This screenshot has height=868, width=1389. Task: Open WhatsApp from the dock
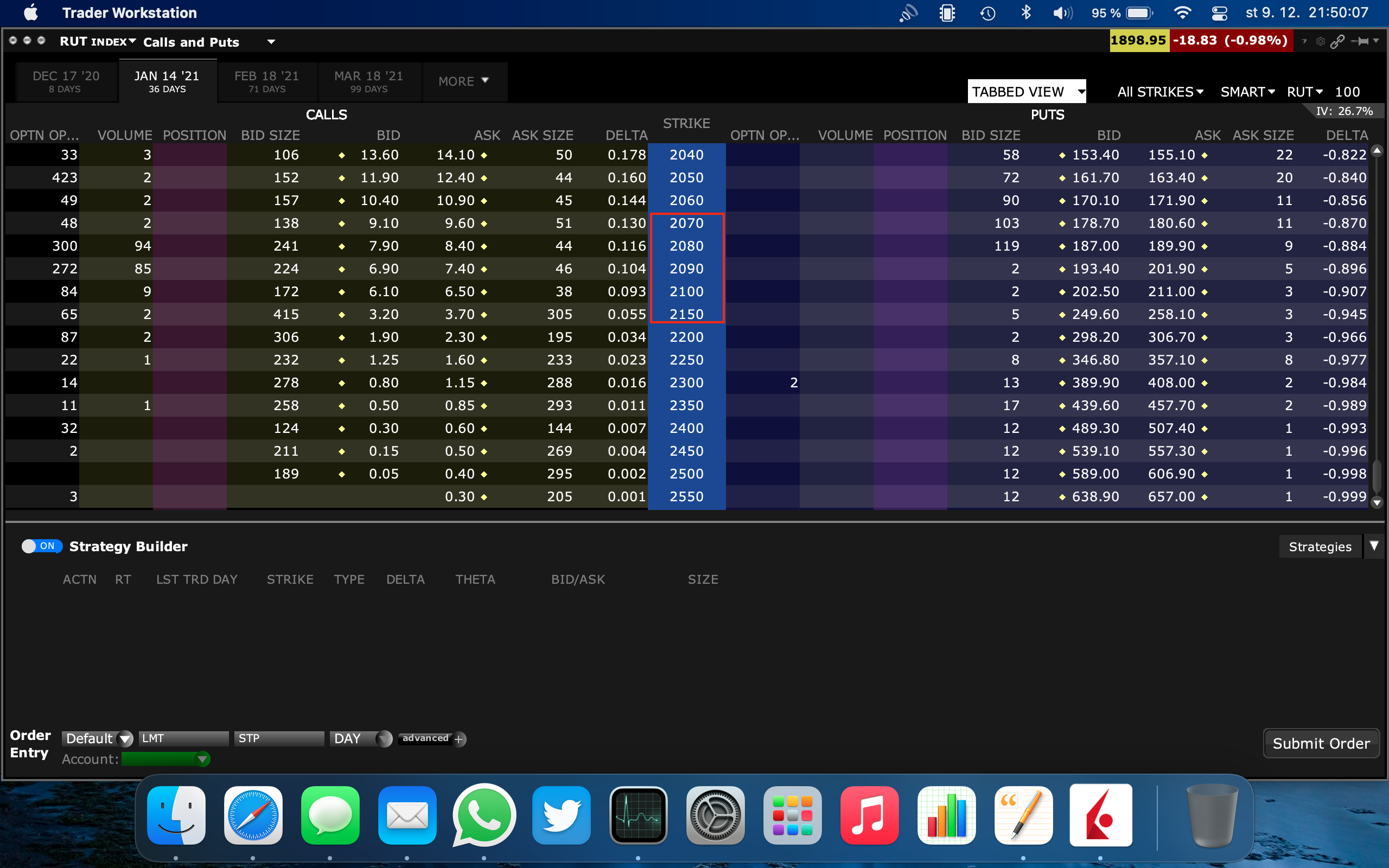(x=484, y=816)
